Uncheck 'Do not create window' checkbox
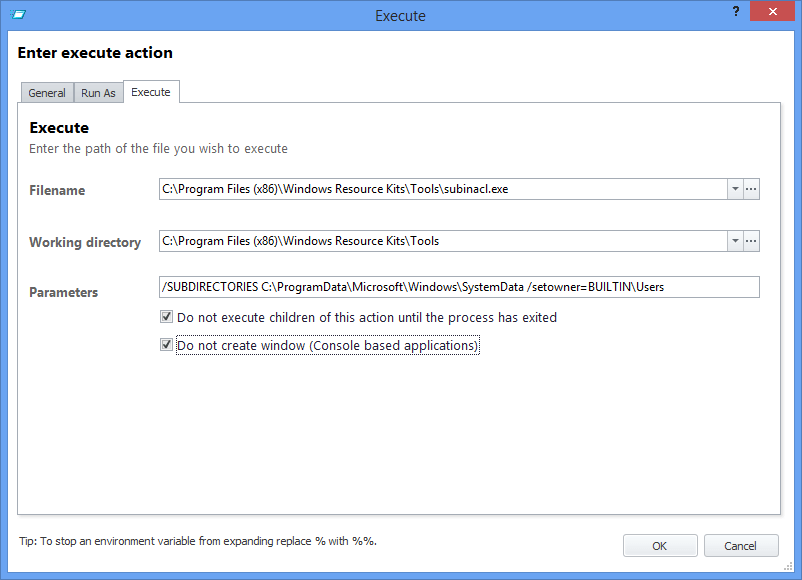The height and width of the screenshot is (580, 802). click(x=166, y=345)
